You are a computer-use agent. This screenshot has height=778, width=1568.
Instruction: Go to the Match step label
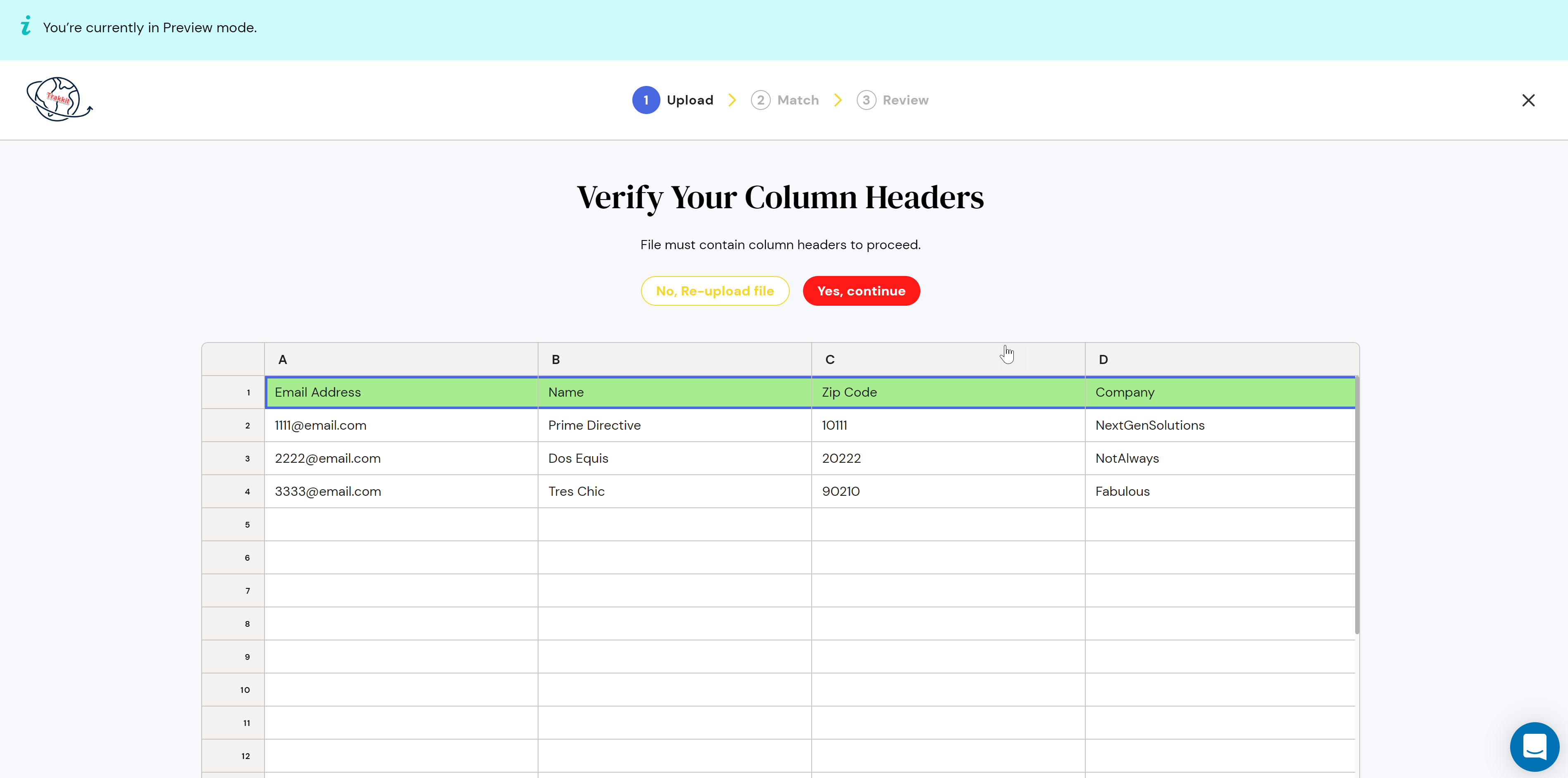(798, 100)
